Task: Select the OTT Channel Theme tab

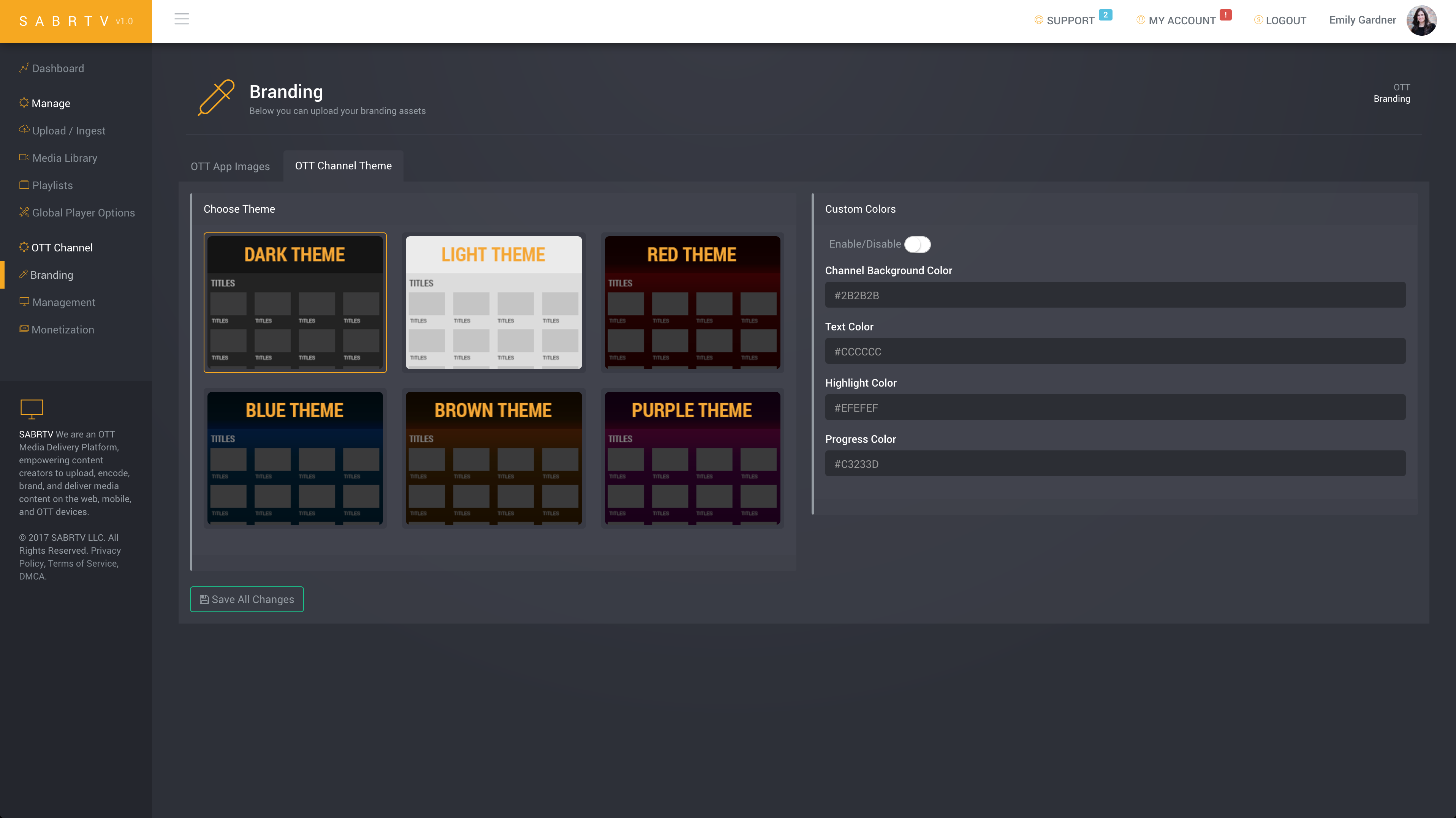Action: point(343,166)
